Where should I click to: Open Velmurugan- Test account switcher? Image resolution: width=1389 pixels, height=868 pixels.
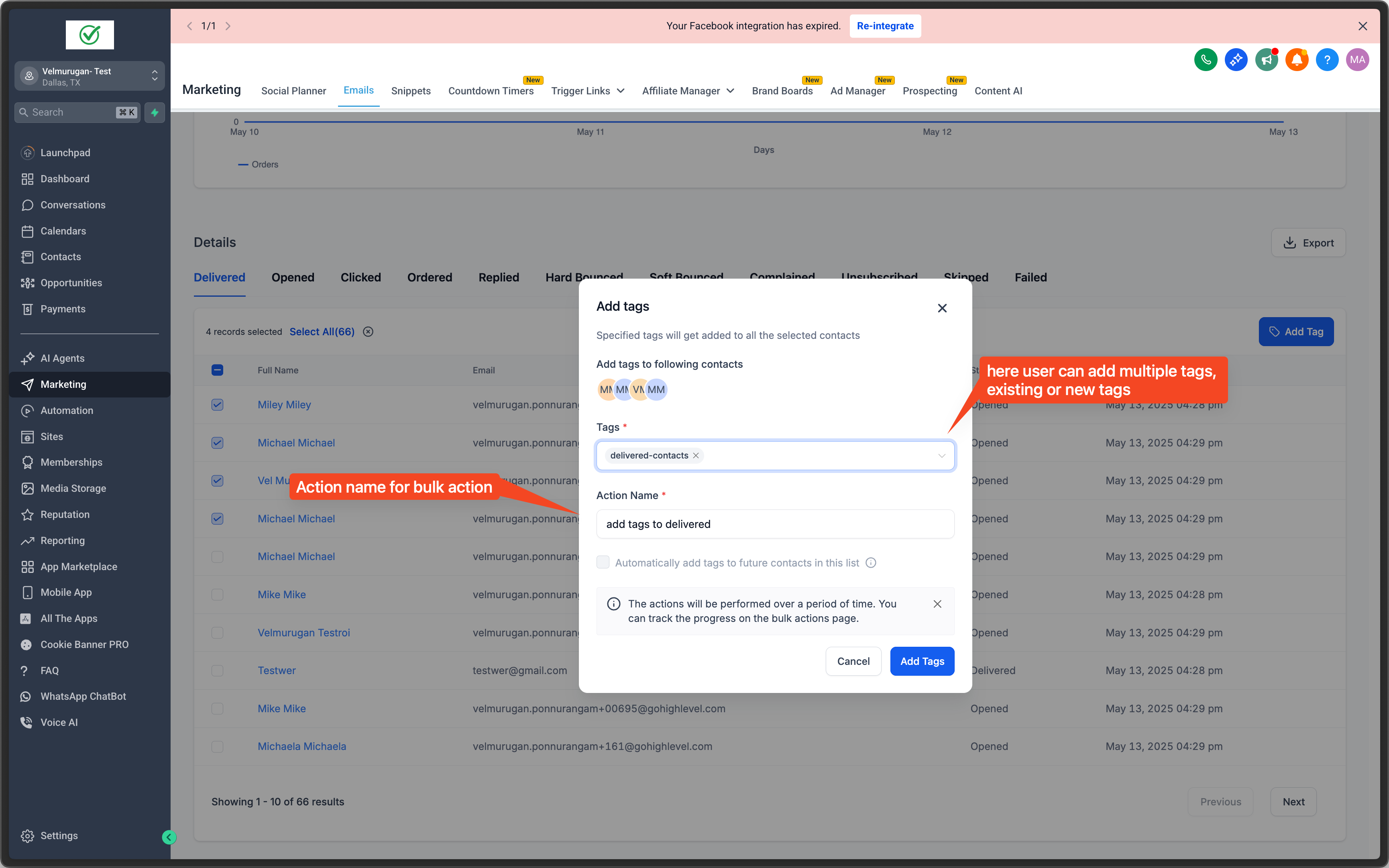coord(89,76)
